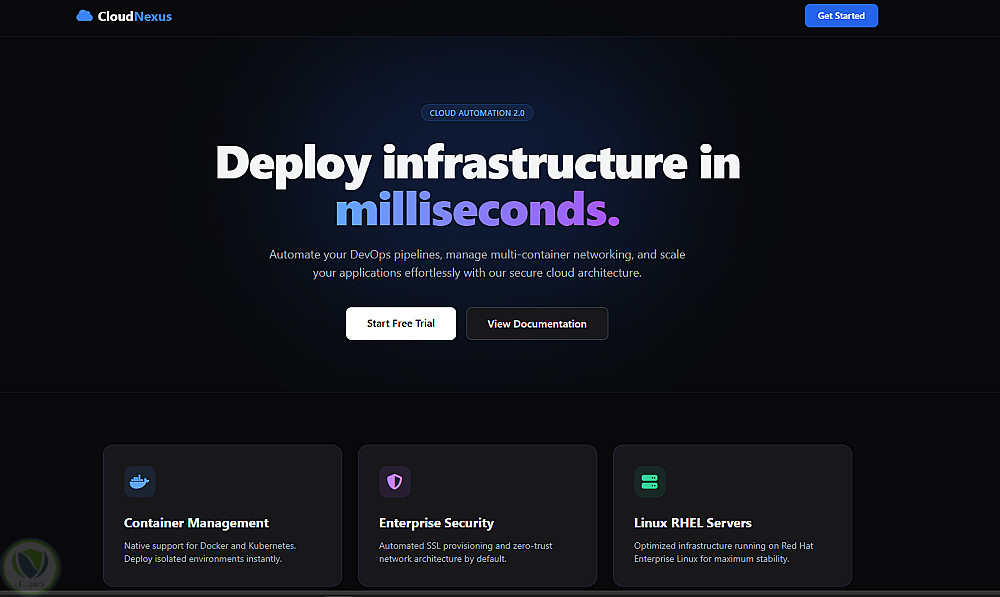This screenshot has height=597, width=1000.
Task: Click the DevOps pipelines subtitle paragraph
Action: coord(477,263)
